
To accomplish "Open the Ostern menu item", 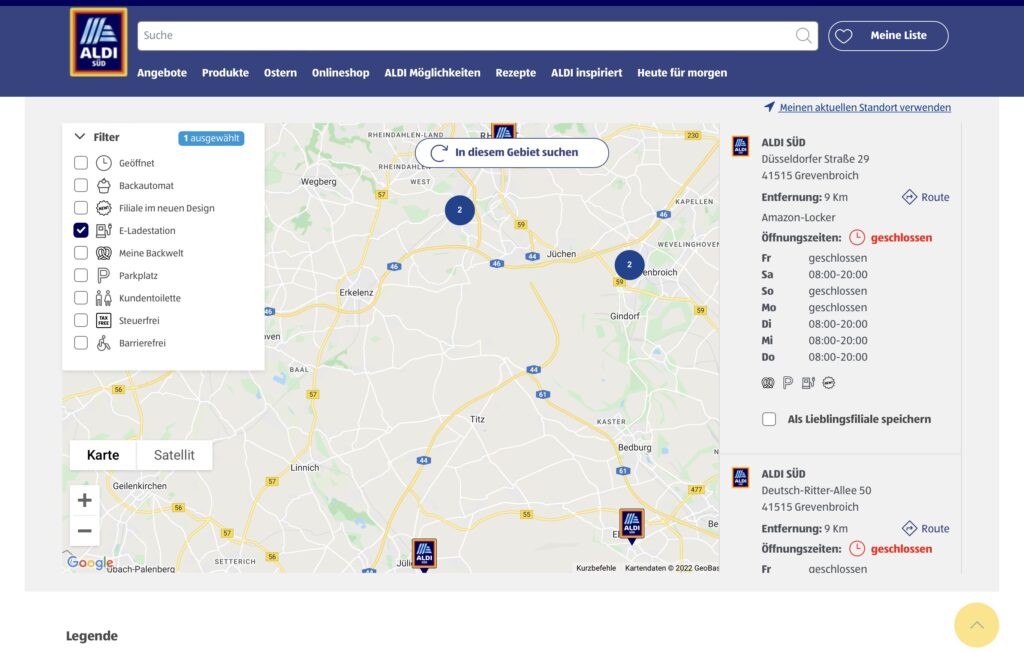I will pos(280,73).
